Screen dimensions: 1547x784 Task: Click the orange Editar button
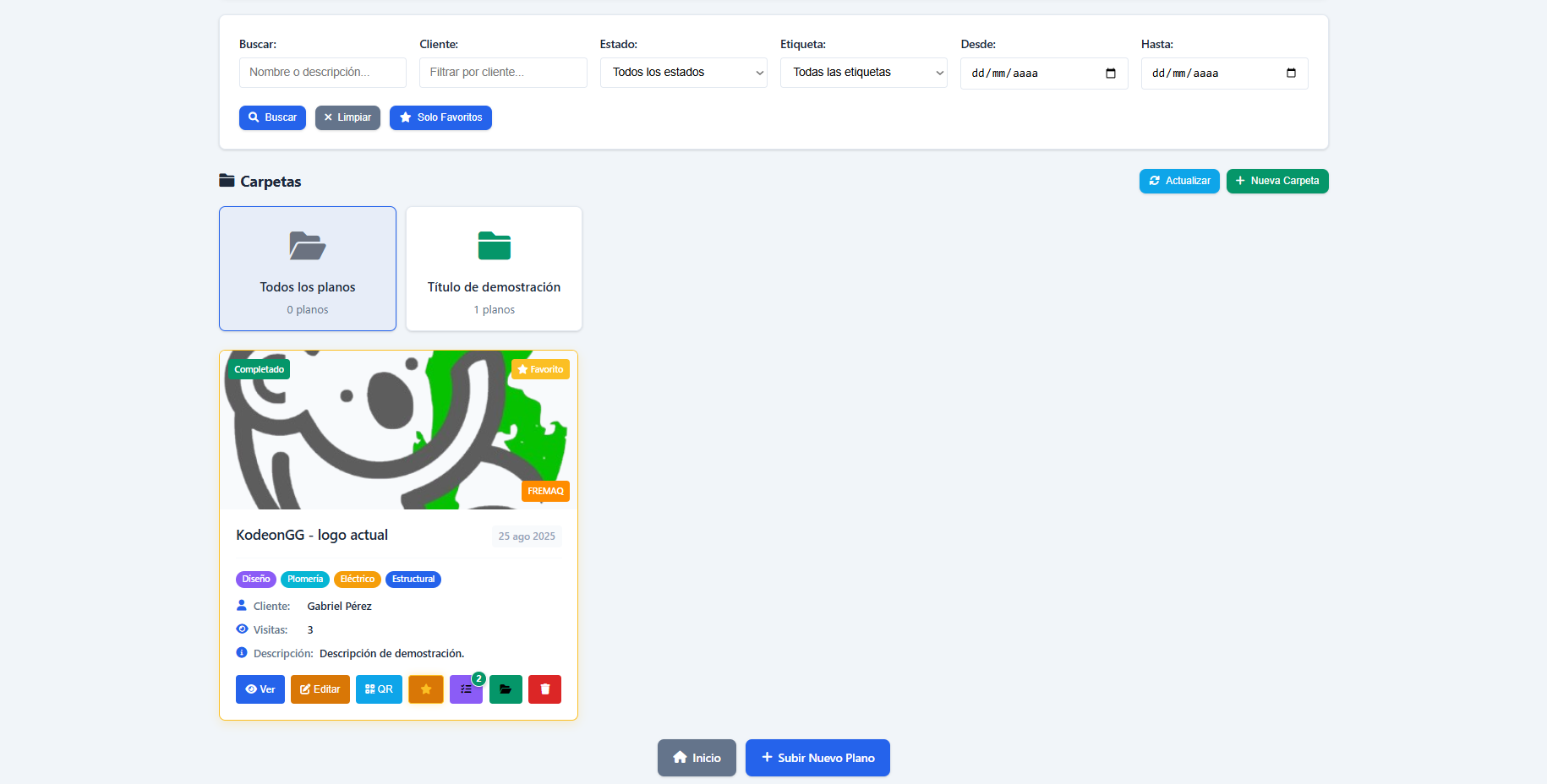click(320, 689)
